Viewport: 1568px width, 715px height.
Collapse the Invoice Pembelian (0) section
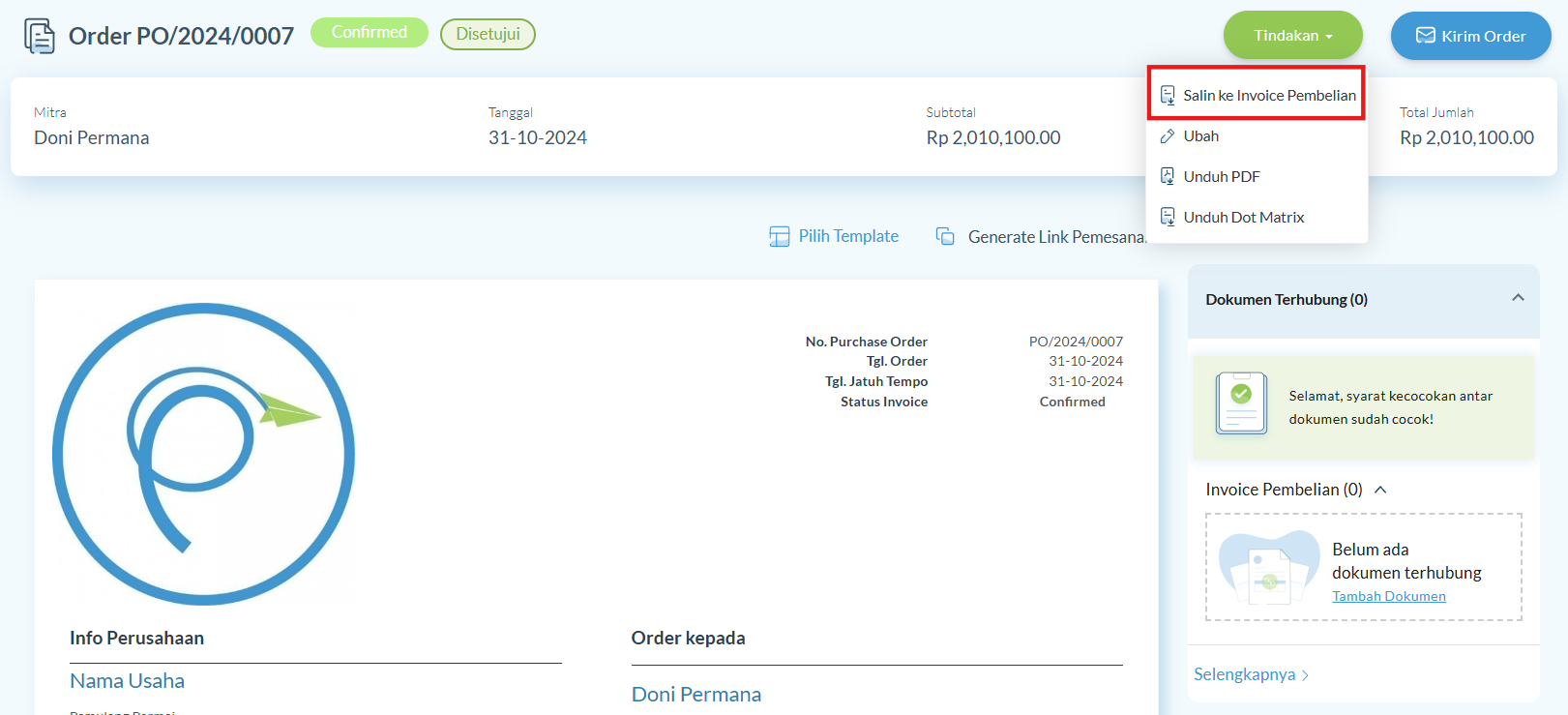point(1380,490)
